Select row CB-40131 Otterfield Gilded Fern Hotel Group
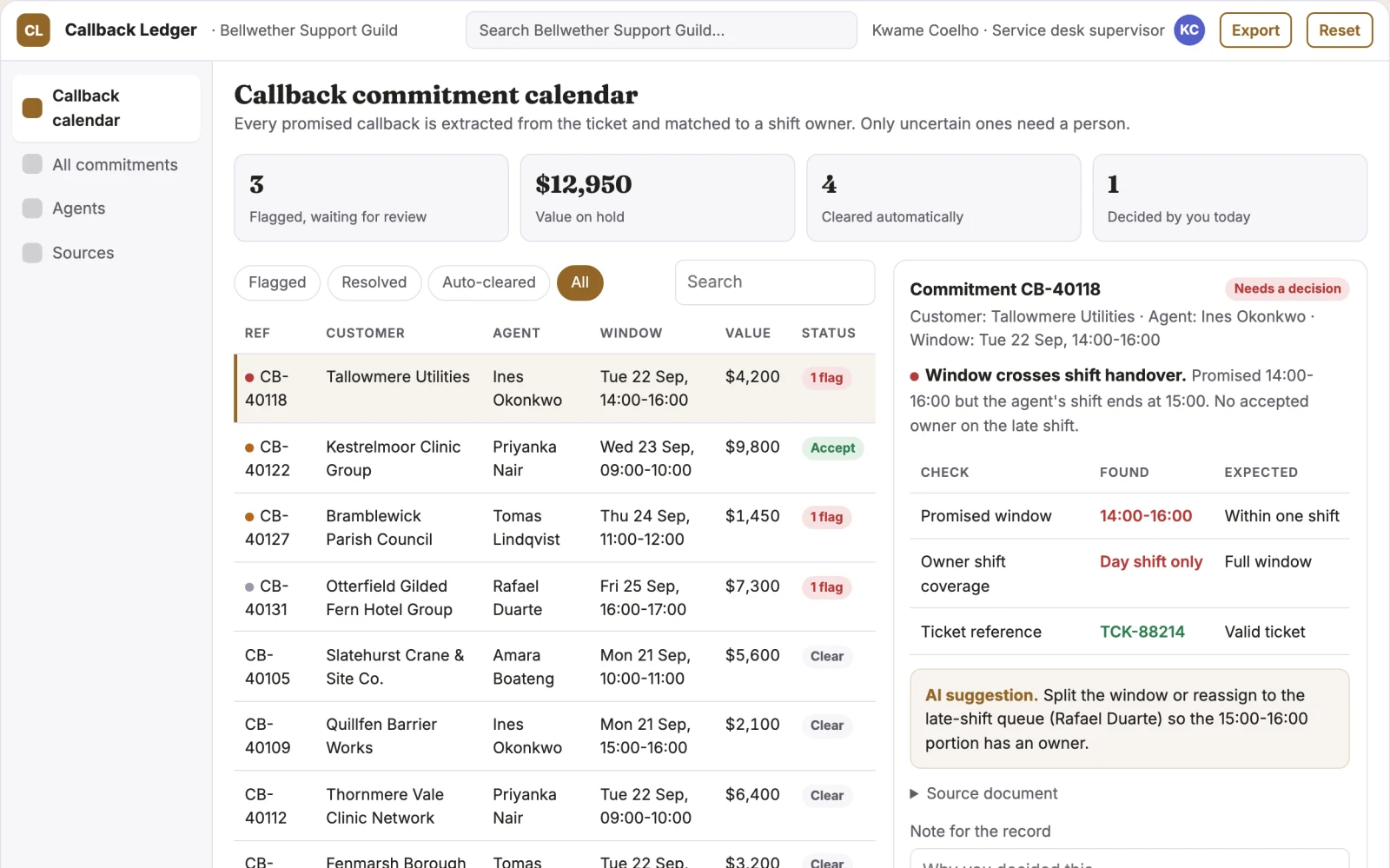Image resolution: width=1390 pixels, height=868 pixels. pyautogui.click(x=554, y=598)
